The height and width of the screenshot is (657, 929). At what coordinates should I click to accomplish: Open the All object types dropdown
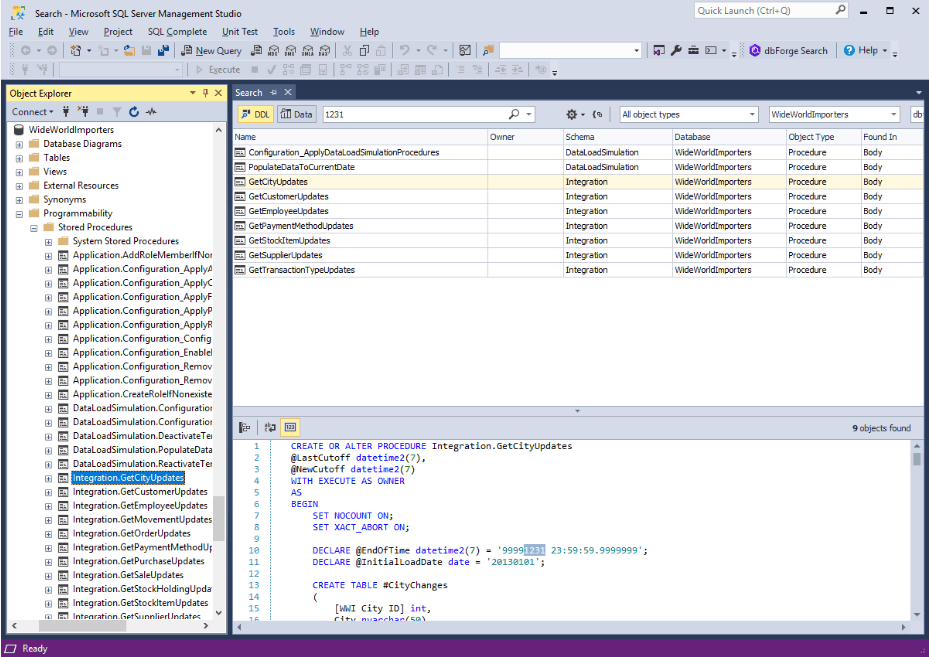(688, 114)
